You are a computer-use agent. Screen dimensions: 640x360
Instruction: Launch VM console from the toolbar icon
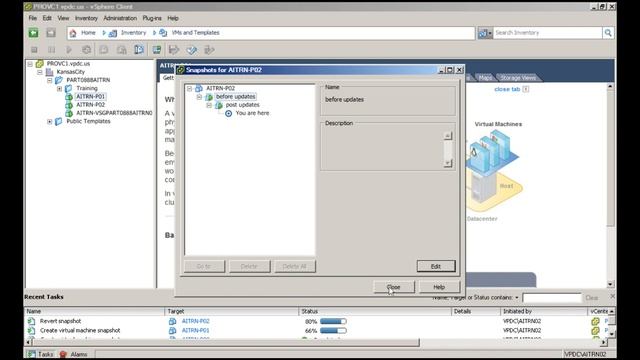pyautogui.click(x=157, y=50)
